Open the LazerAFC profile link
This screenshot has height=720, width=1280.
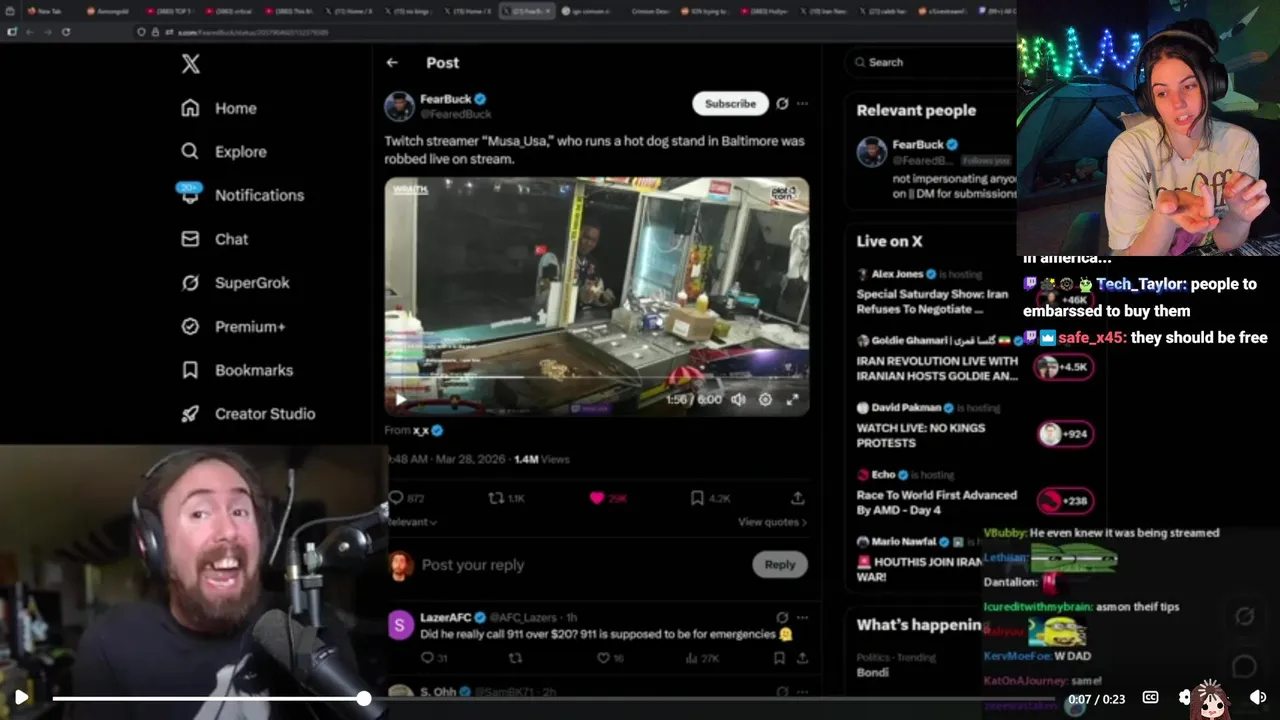(445, 618)
